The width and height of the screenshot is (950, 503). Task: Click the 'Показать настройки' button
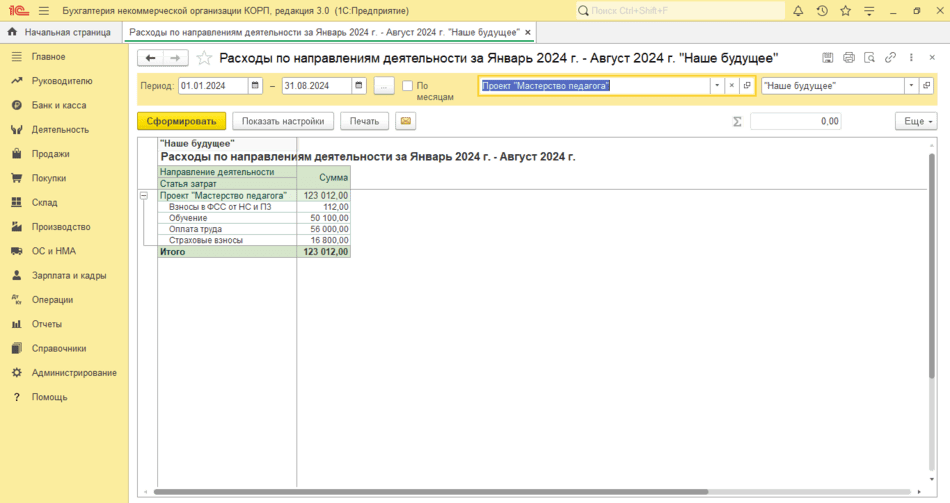coord(283,121)
